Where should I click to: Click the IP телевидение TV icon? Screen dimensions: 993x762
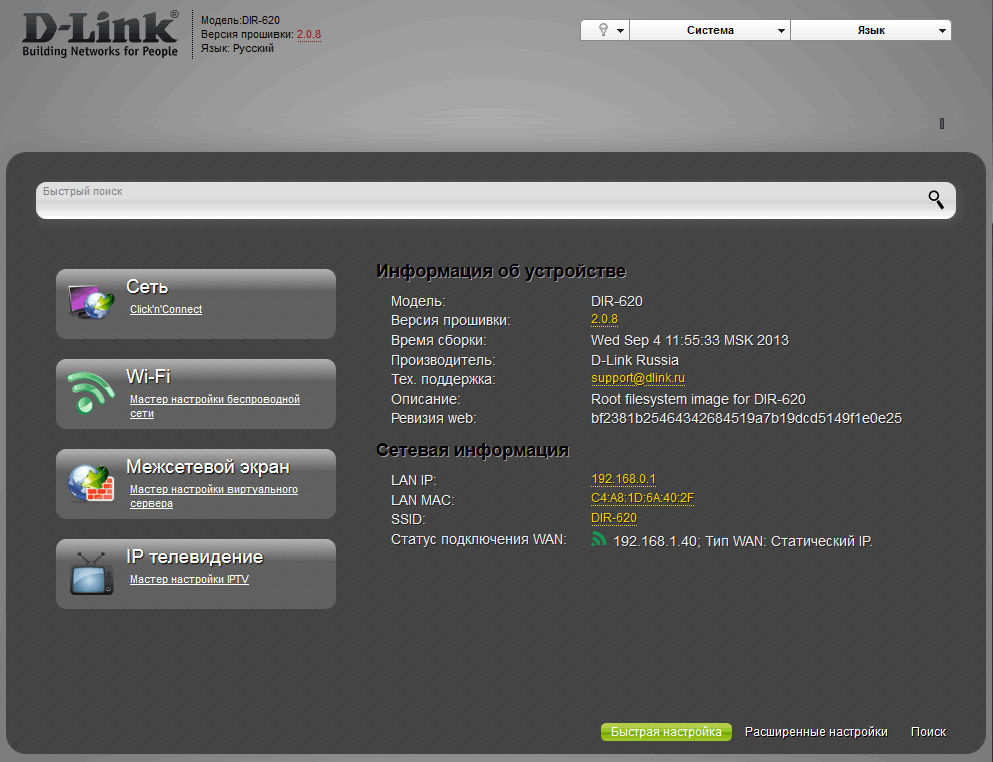[92, 573]
